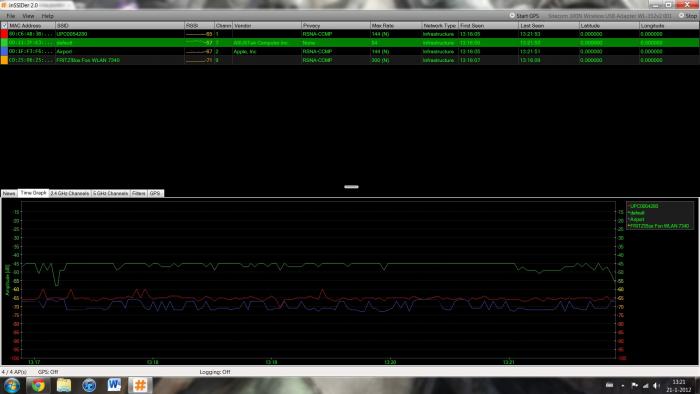Viewport: 700px width, 394px height.
Task: Switch to the 2.4 GHz Channels tab
Action: click(x=70, y=194)
